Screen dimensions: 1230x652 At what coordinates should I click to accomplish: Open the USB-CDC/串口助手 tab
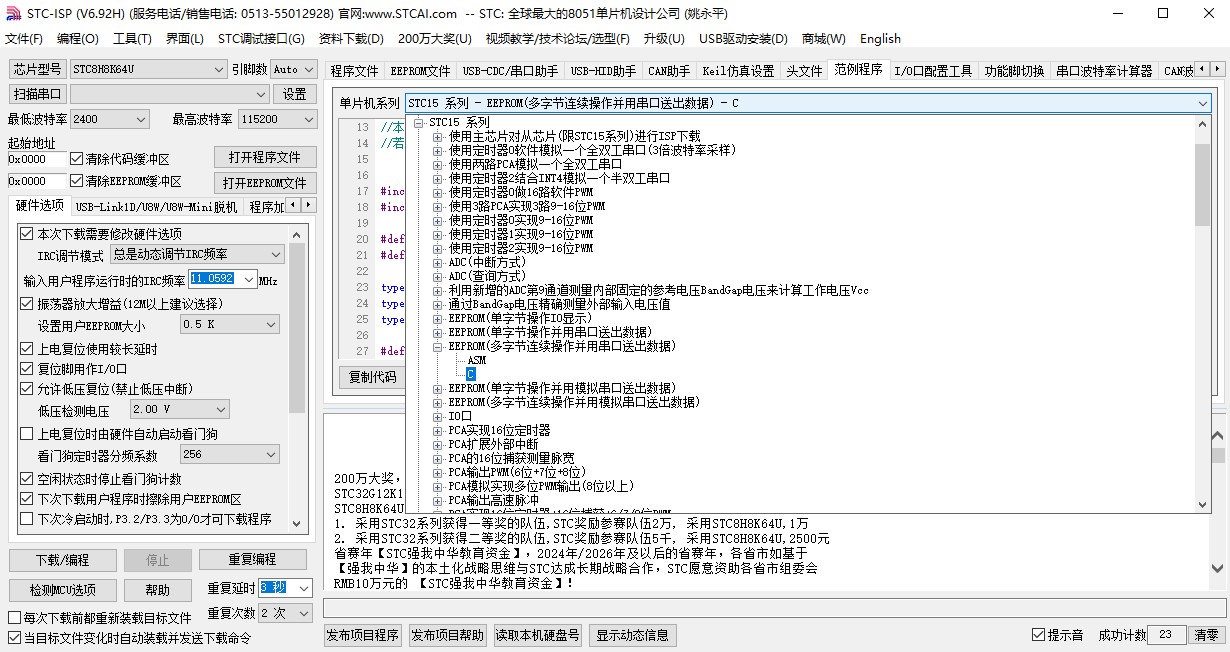coord(510,71)
